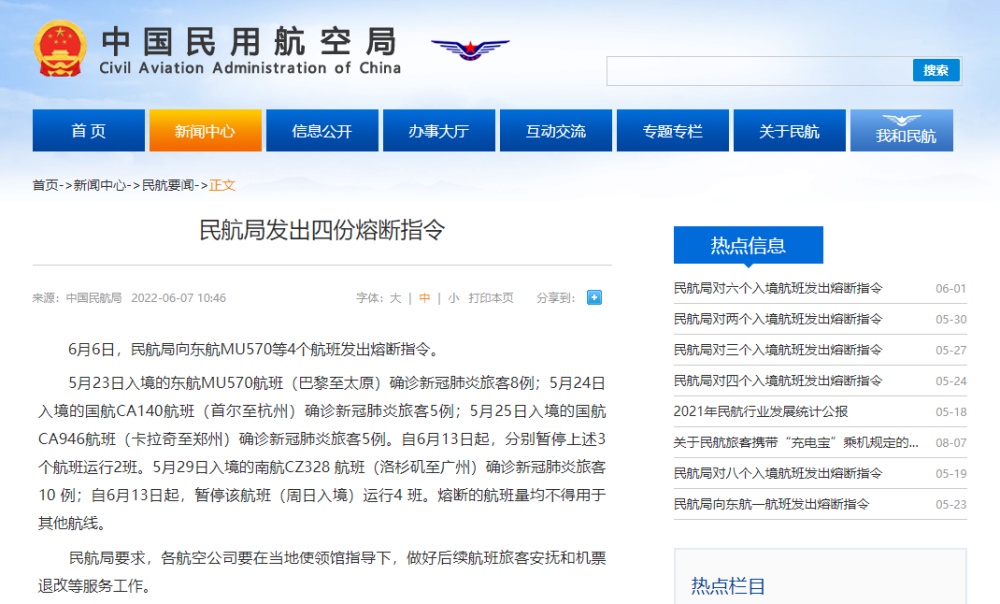
Task: Select the 新闻中心 navigation tab
Action: pyautogui.click(x=205, y=131)
